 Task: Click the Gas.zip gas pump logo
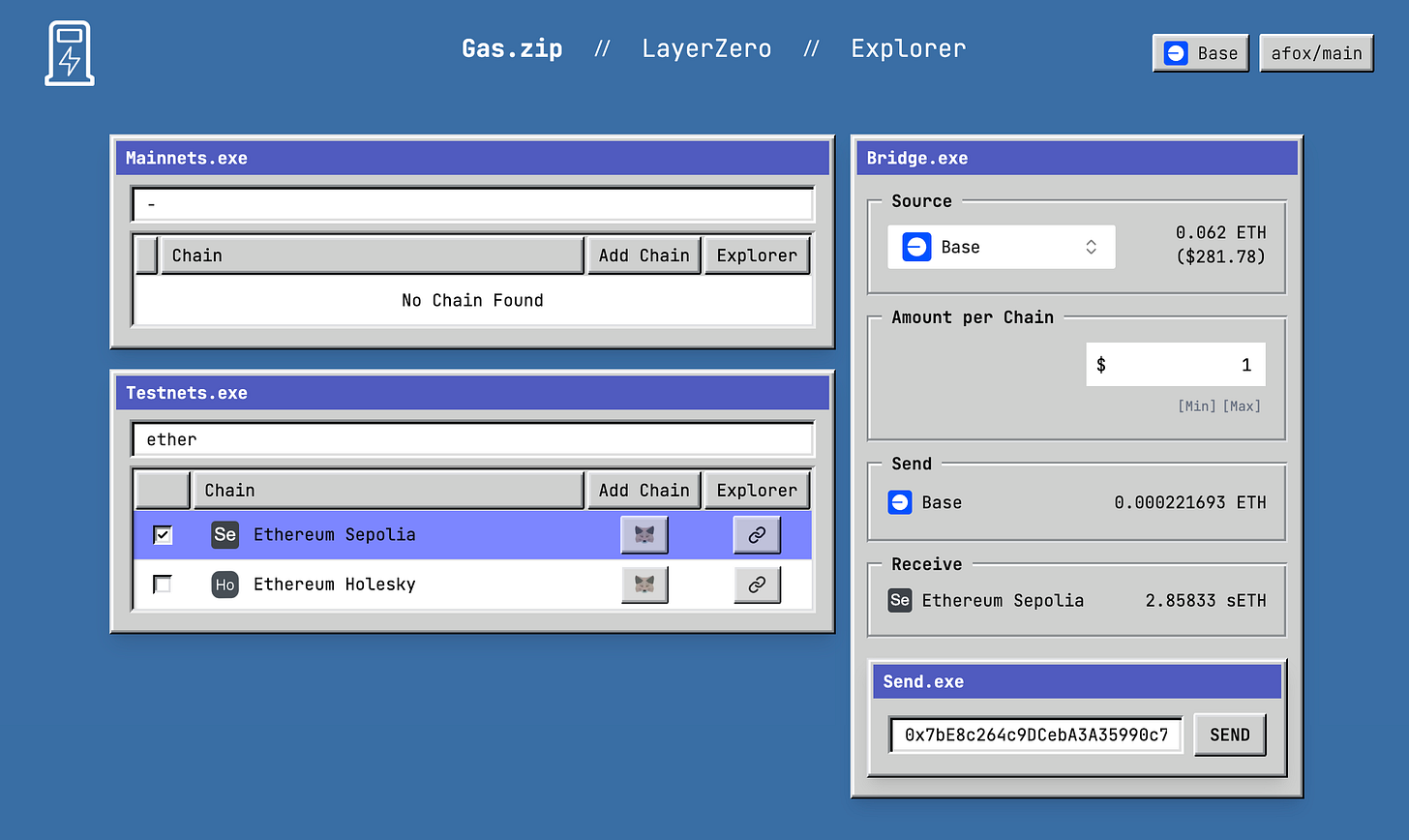[x=70, y=53]
